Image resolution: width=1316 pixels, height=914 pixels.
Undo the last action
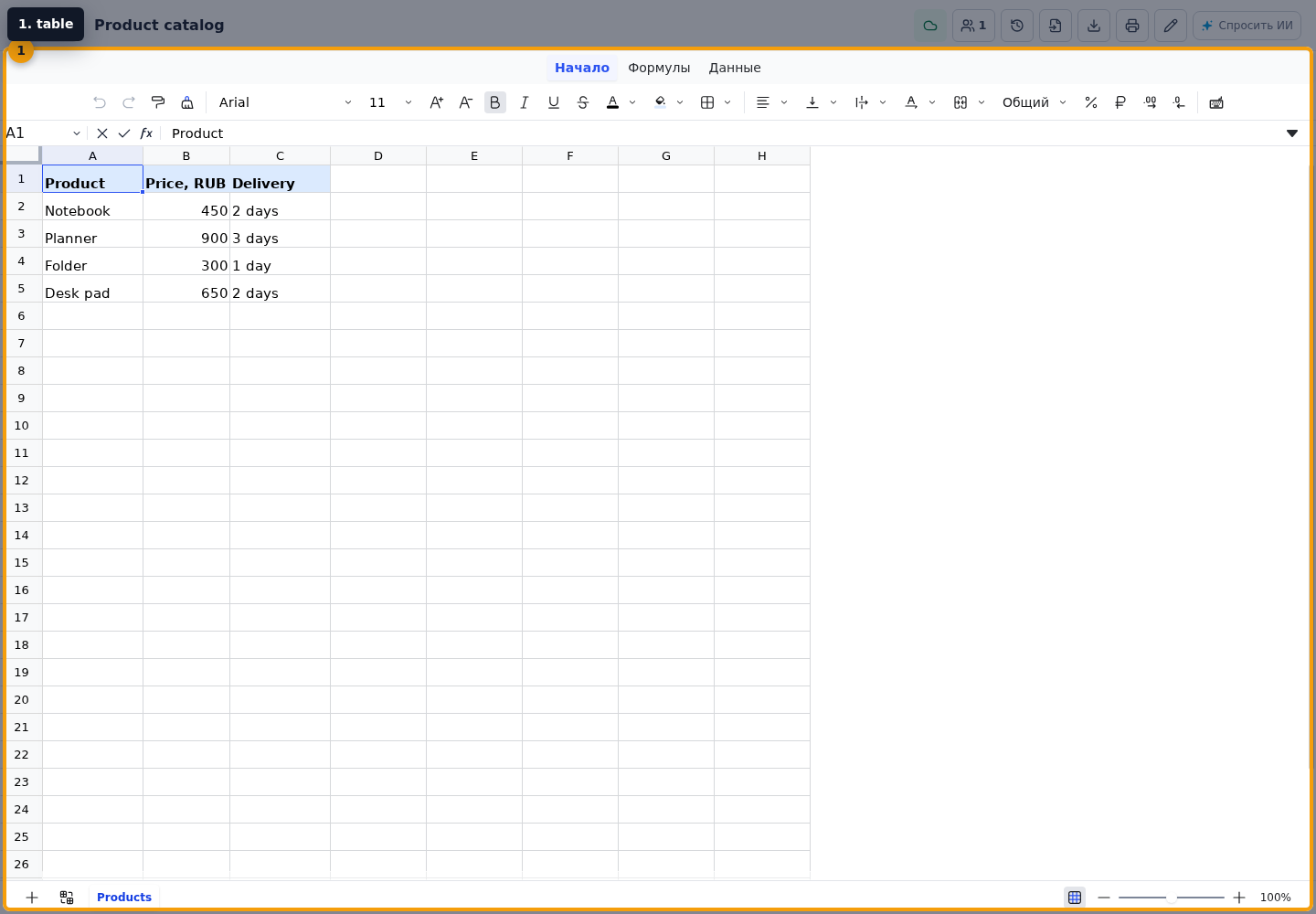100,102
